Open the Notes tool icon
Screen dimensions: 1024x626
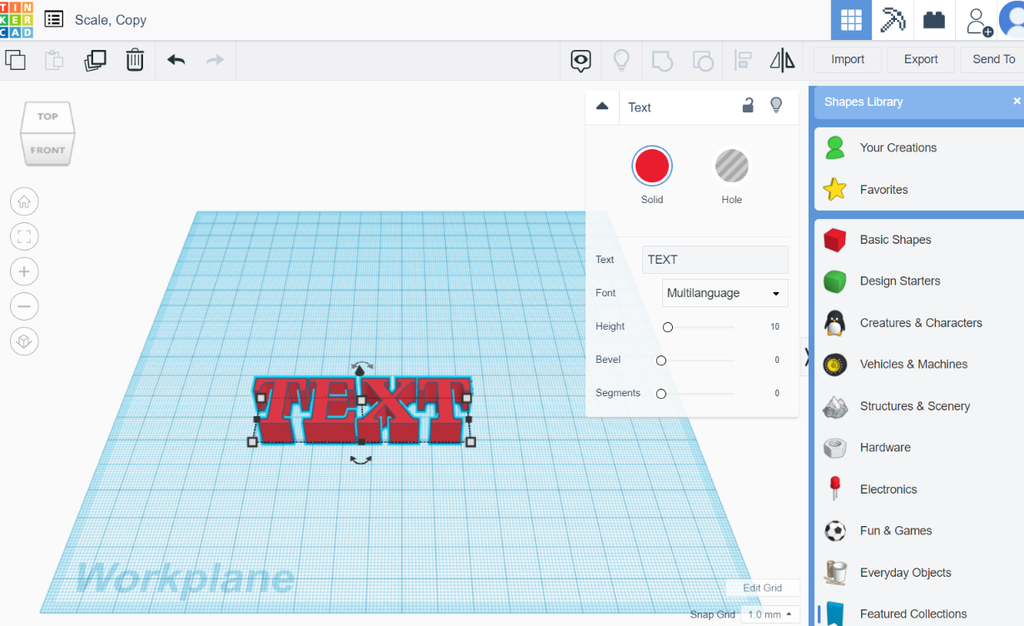(x=581, y=61)
